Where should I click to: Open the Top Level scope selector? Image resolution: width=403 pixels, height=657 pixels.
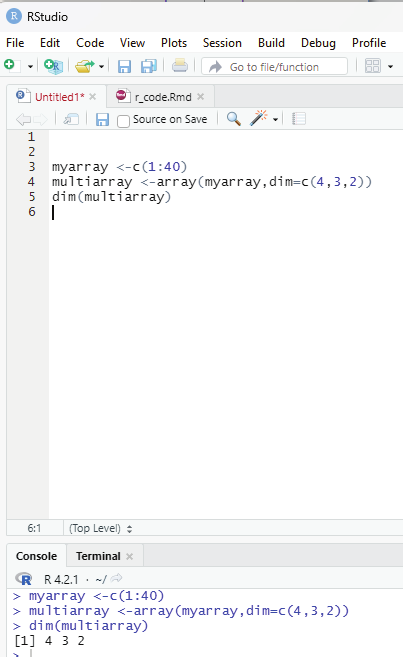[x=101, y=528]
